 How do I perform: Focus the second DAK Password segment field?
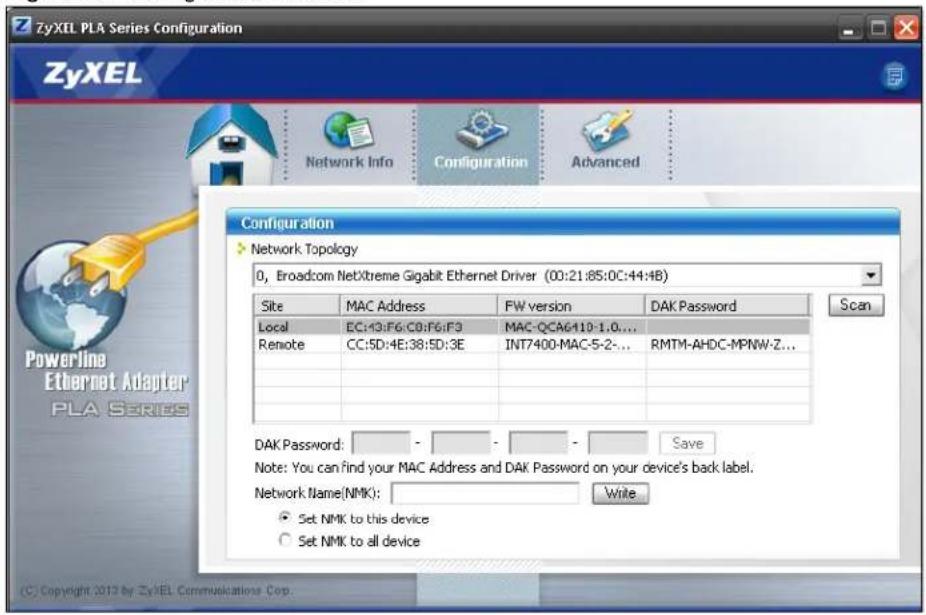(x=461, y=443)
